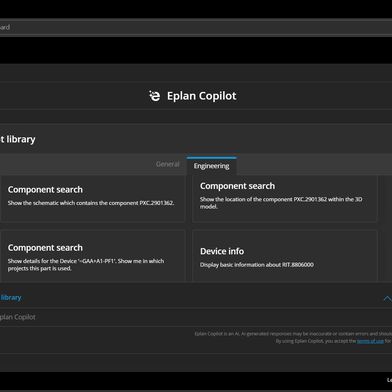Screen dimensions: 392x392
Task: Click the blue library link label
Action: [x=11, y=298]
